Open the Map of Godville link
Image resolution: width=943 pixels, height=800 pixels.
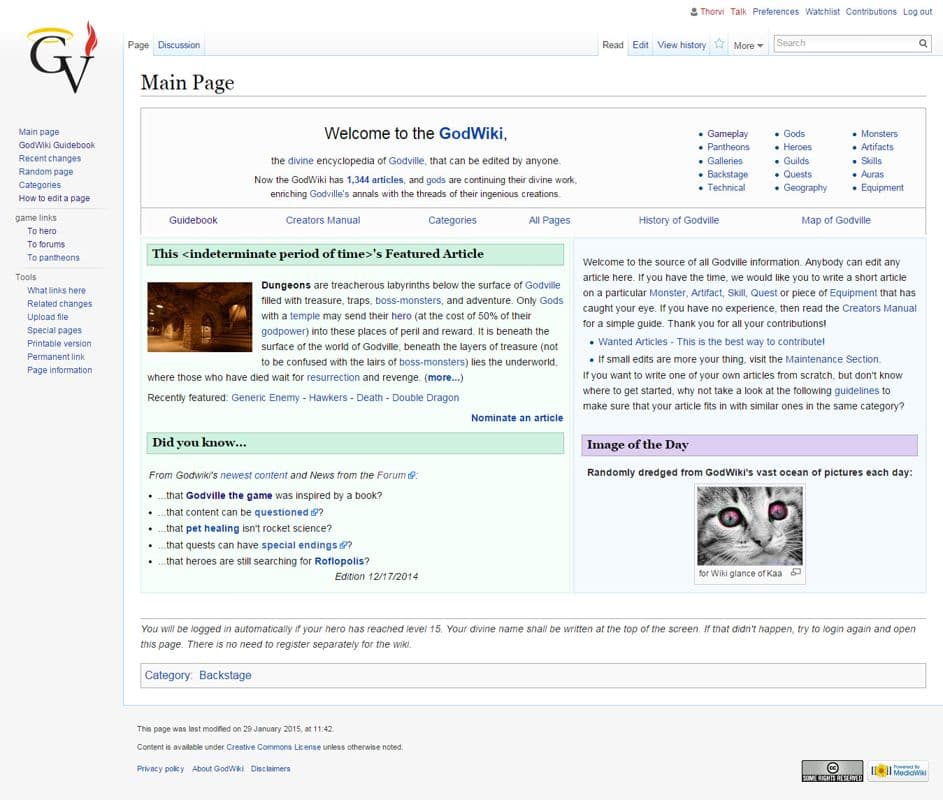click(835, 220)
